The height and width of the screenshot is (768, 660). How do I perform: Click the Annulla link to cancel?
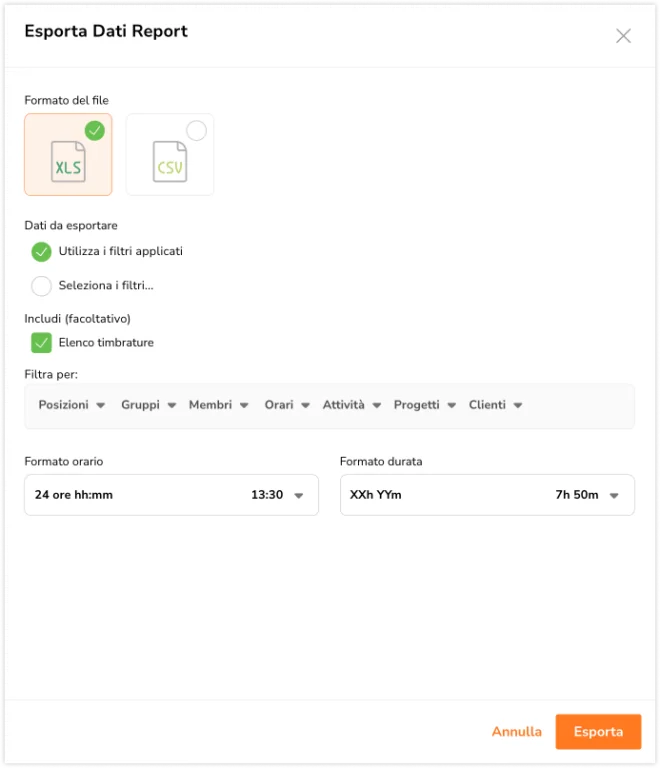[x=517, y=732]
